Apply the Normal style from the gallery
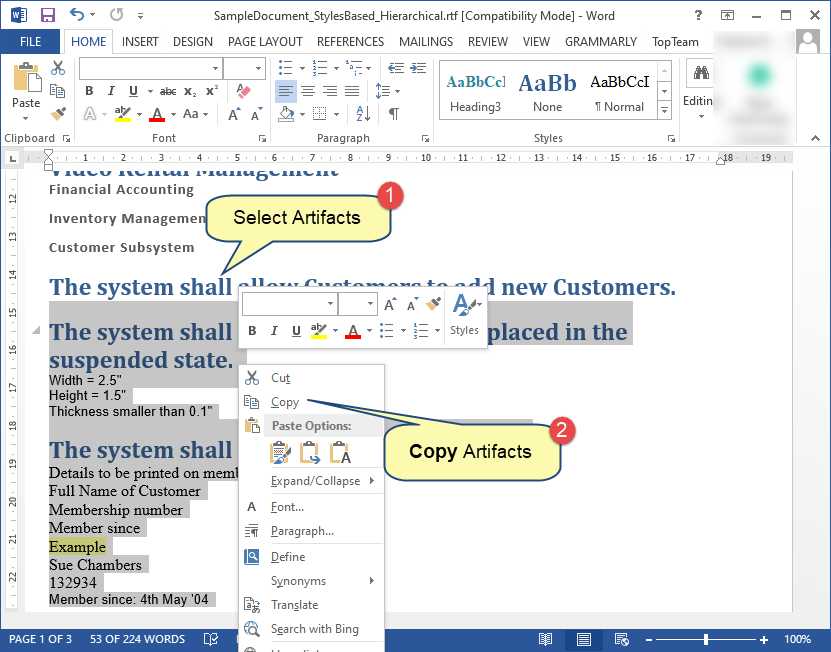 (620, 91)
